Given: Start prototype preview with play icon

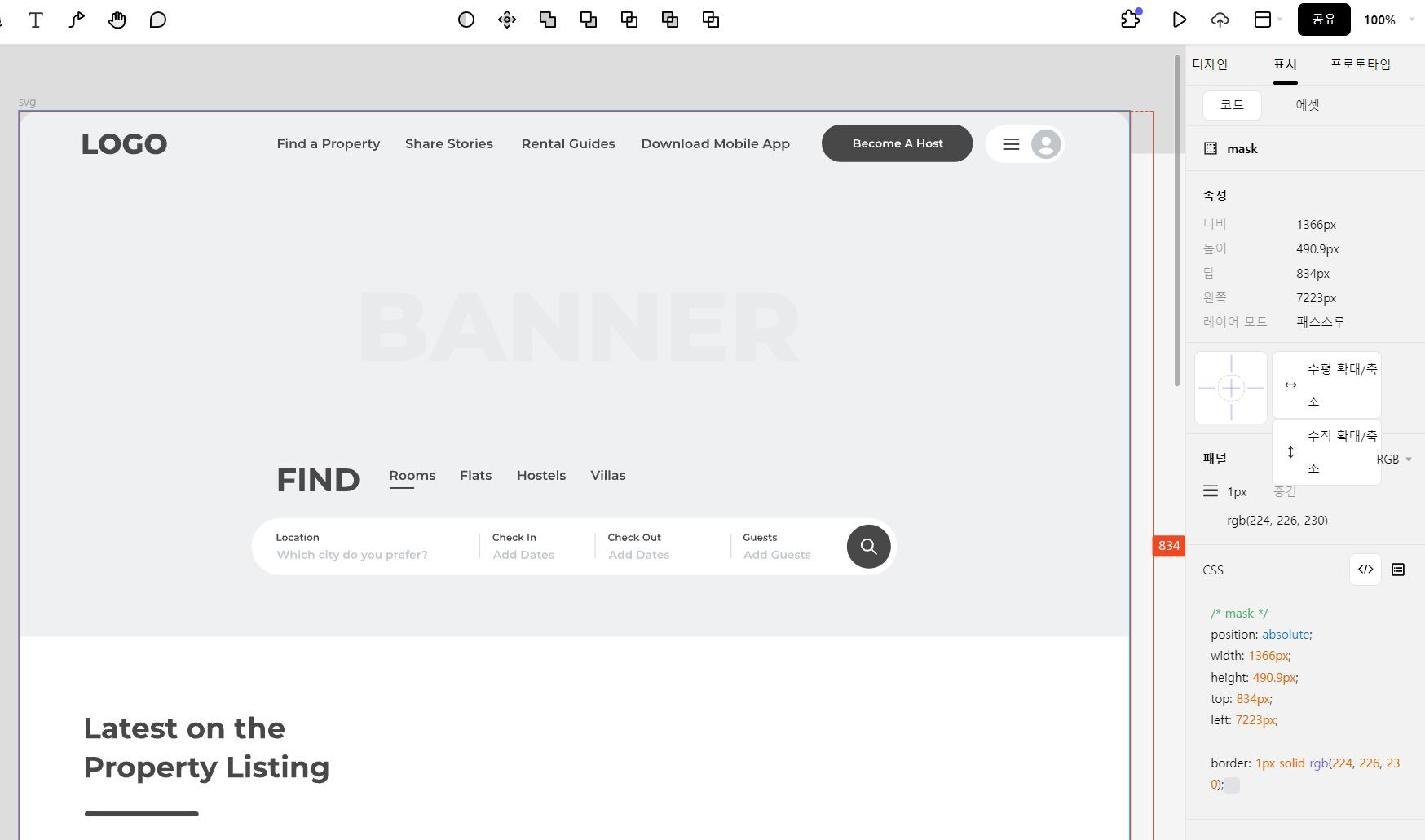Looking at the screenshot, I should (x=1179, y=20).
